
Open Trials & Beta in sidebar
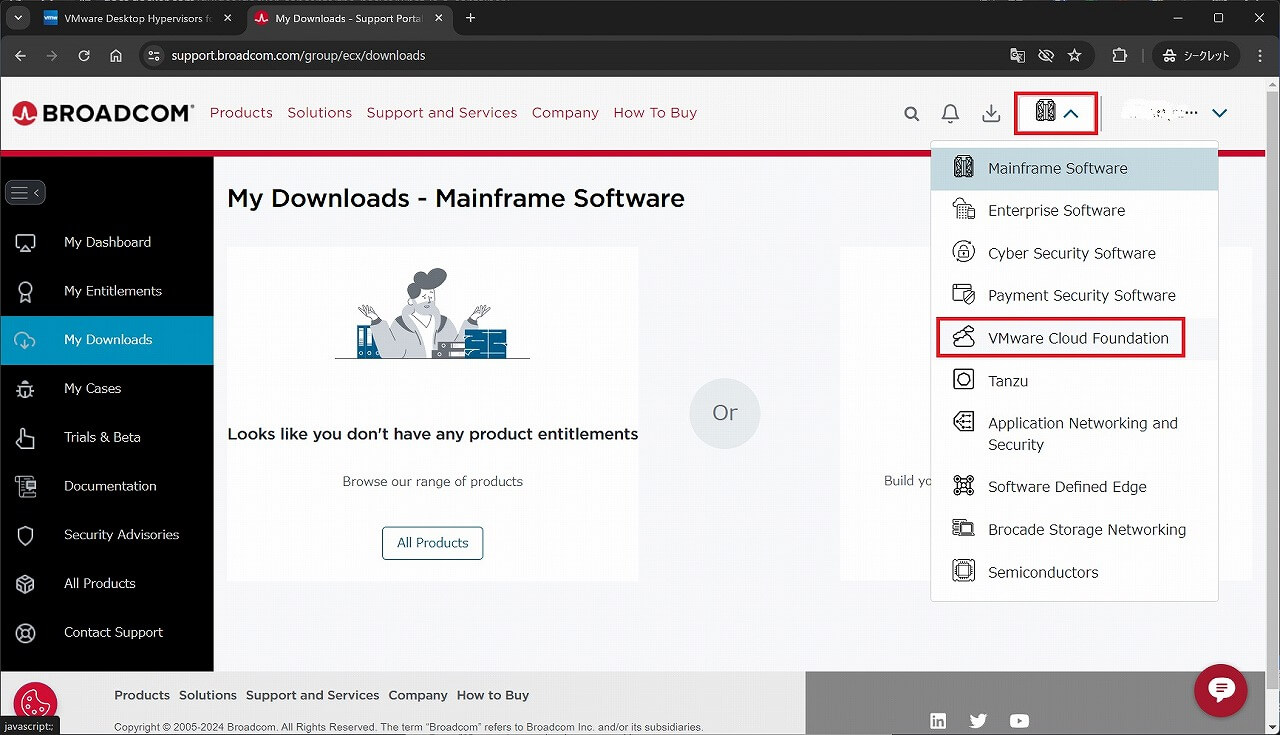pyautogui.click(x=107, y=437)
